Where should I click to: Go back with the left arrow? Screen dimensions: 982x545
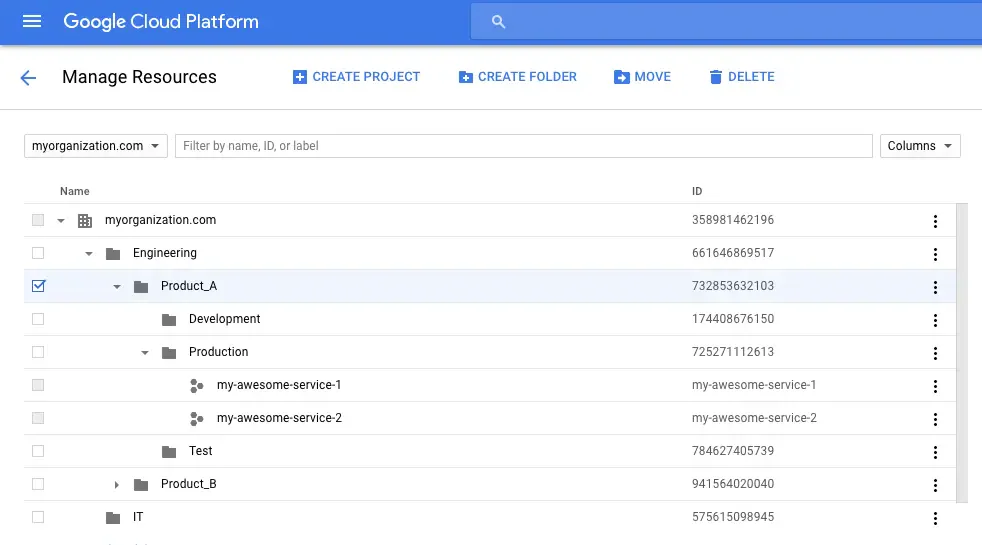click(x=28, y=78)
